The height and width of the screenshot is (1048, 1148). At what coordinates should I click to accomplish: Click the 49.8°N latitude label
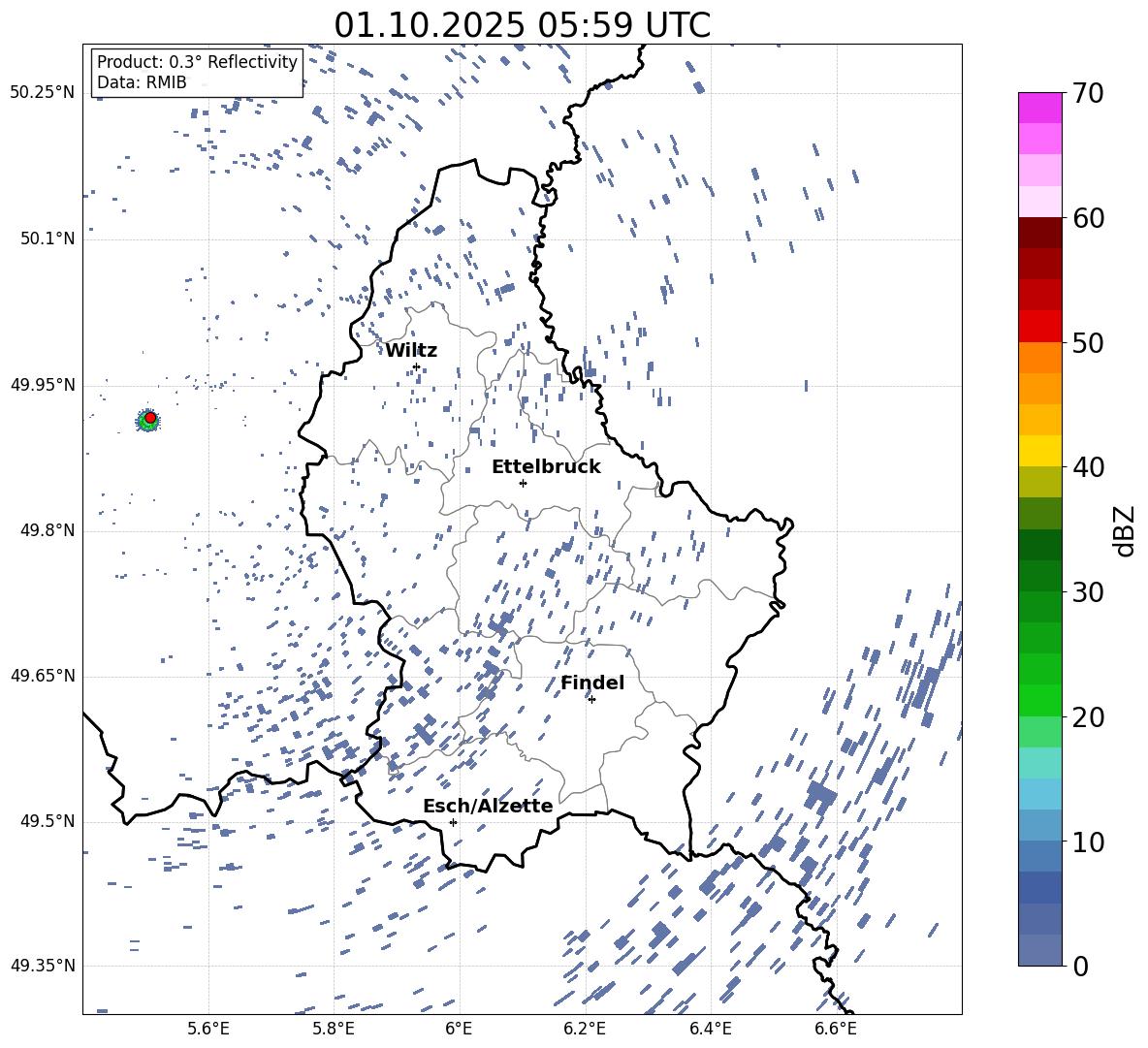point(47,530)
